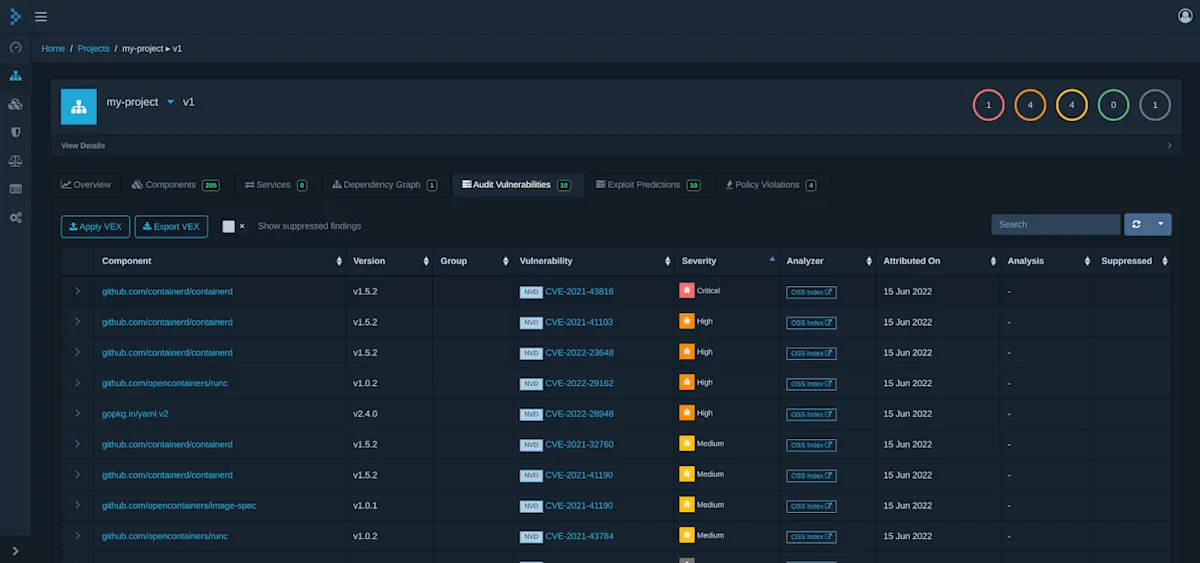The width and height of the screenshot is (1200, 563).
Task: Click the Dependency-Track logo icon
Action: 15,16
